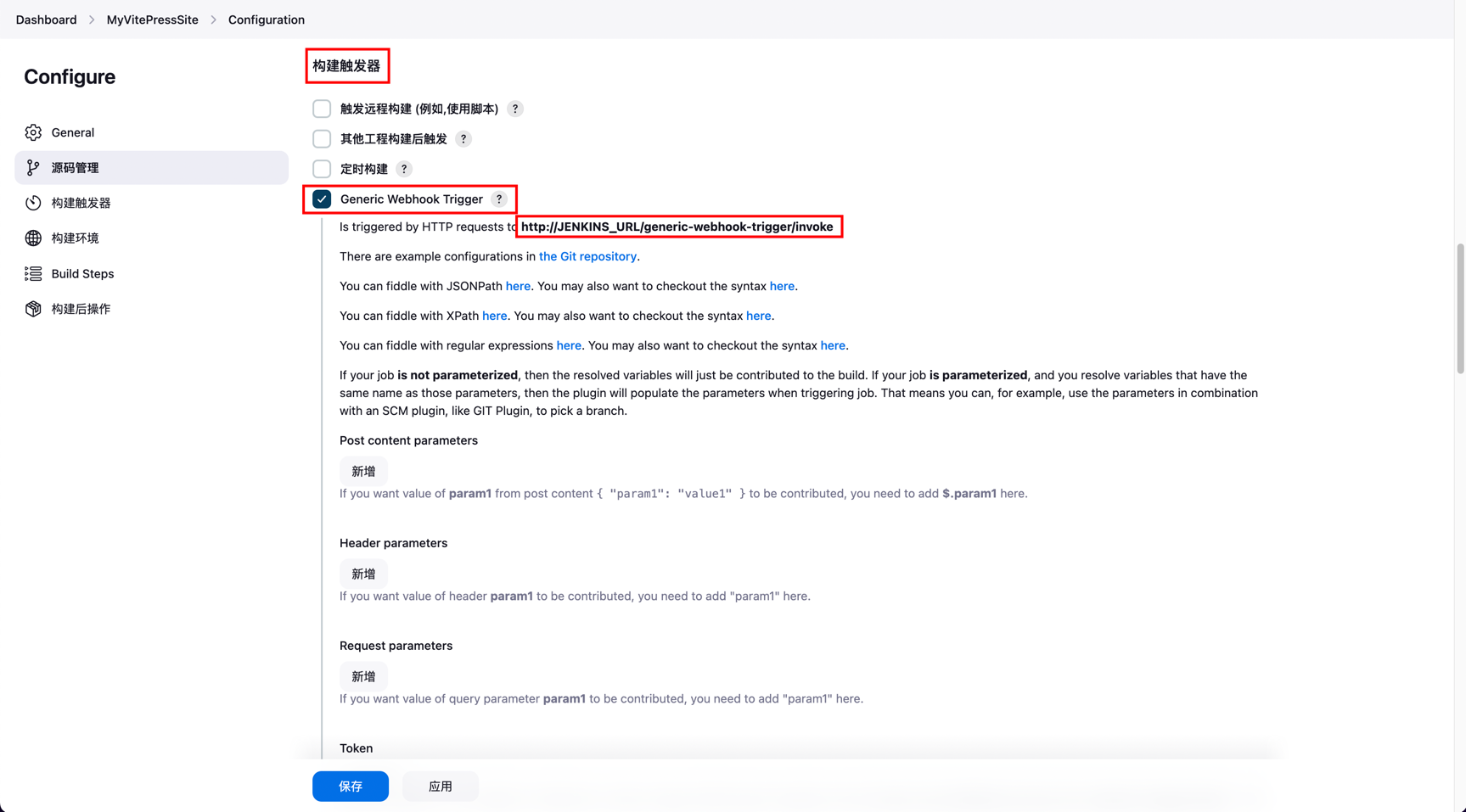Viewport: 1466px width, 812px height.
Task: Add a Request parameter with 新增
Action: coord(363,677)
